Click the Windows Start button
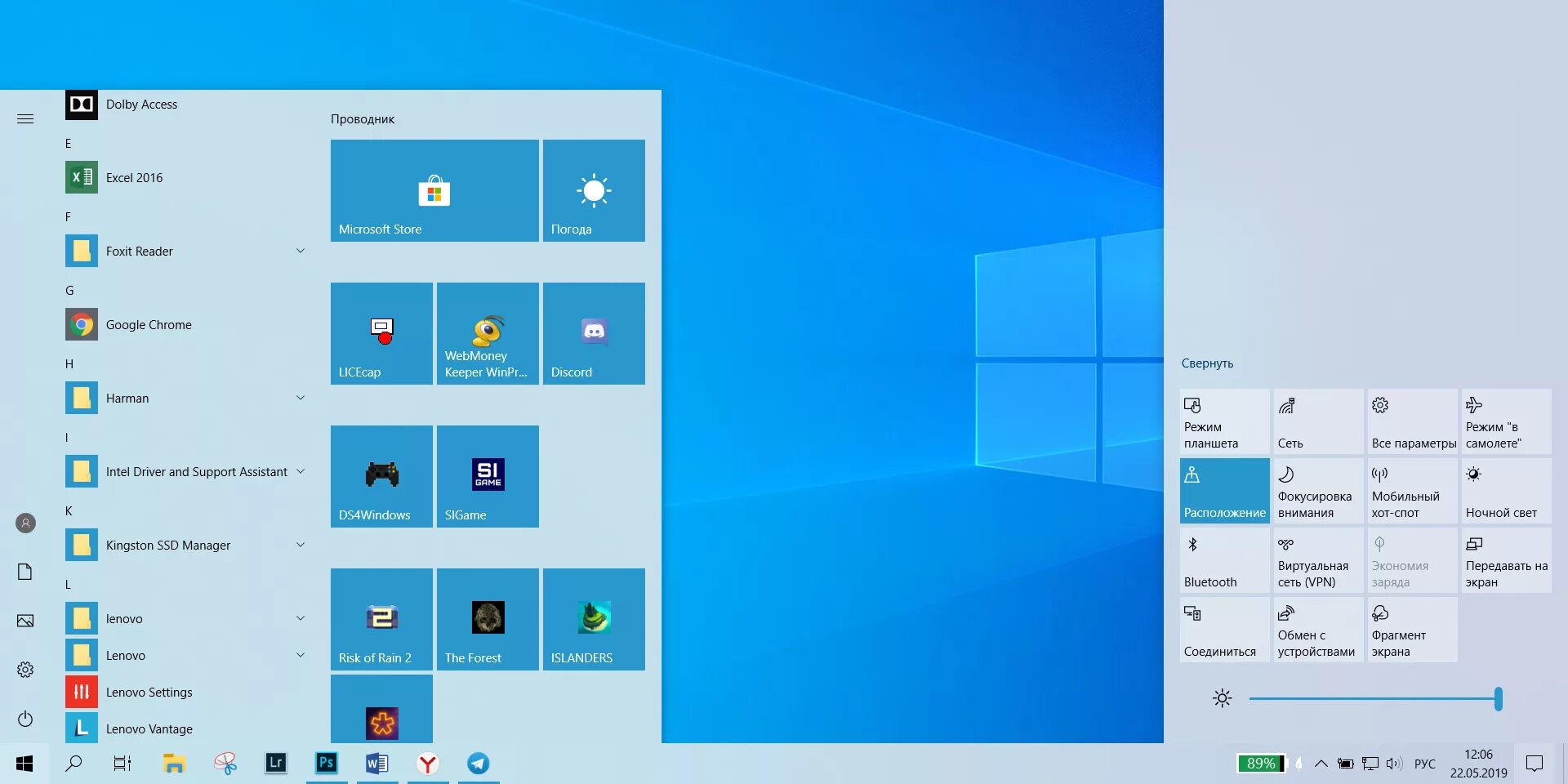This screenshot has height=784, width=1568. click(24, 763)
